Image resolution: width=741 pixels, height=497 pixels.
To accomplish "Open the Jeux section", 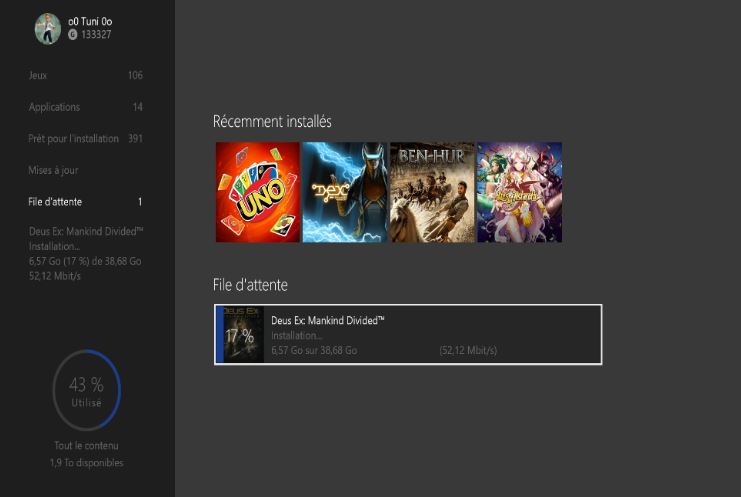I will coord(86,75).
